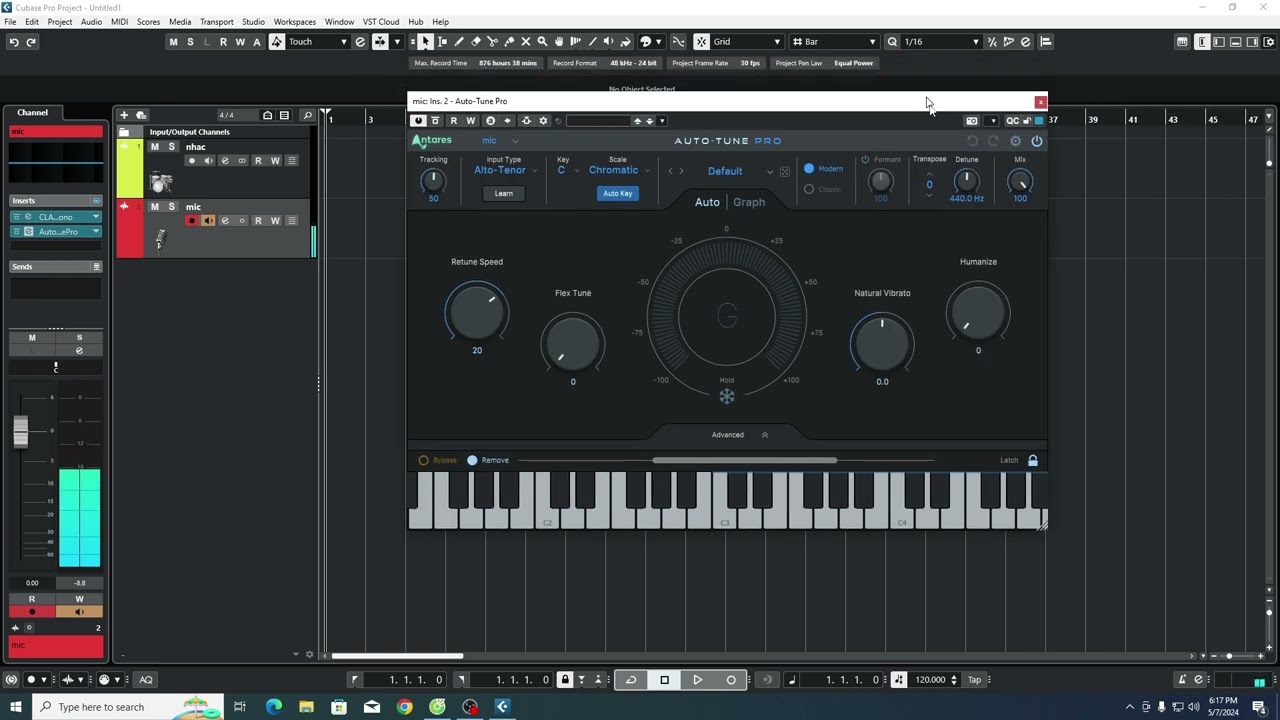
Task: Click transport Record button
Action: point(731,680)
